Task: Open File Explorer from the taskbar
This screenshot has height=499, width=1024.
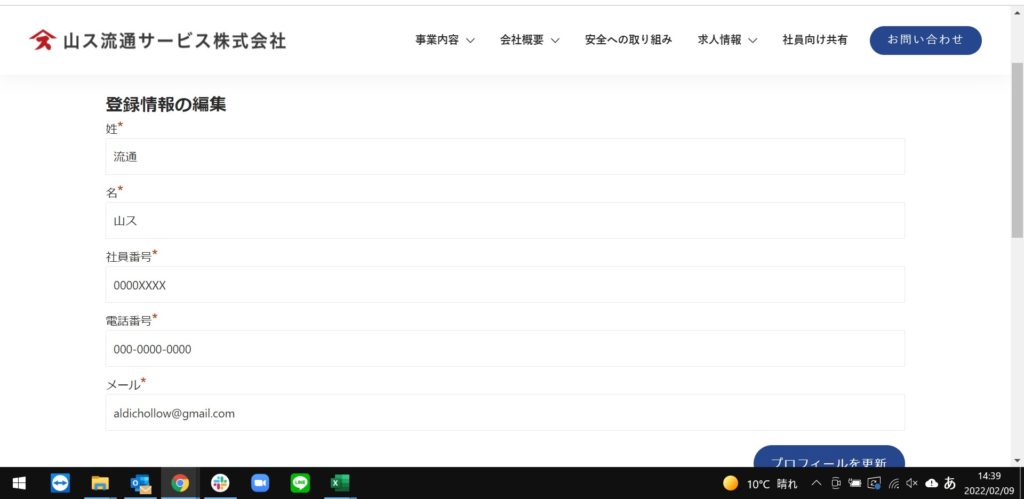Action: tap(100, 483)
